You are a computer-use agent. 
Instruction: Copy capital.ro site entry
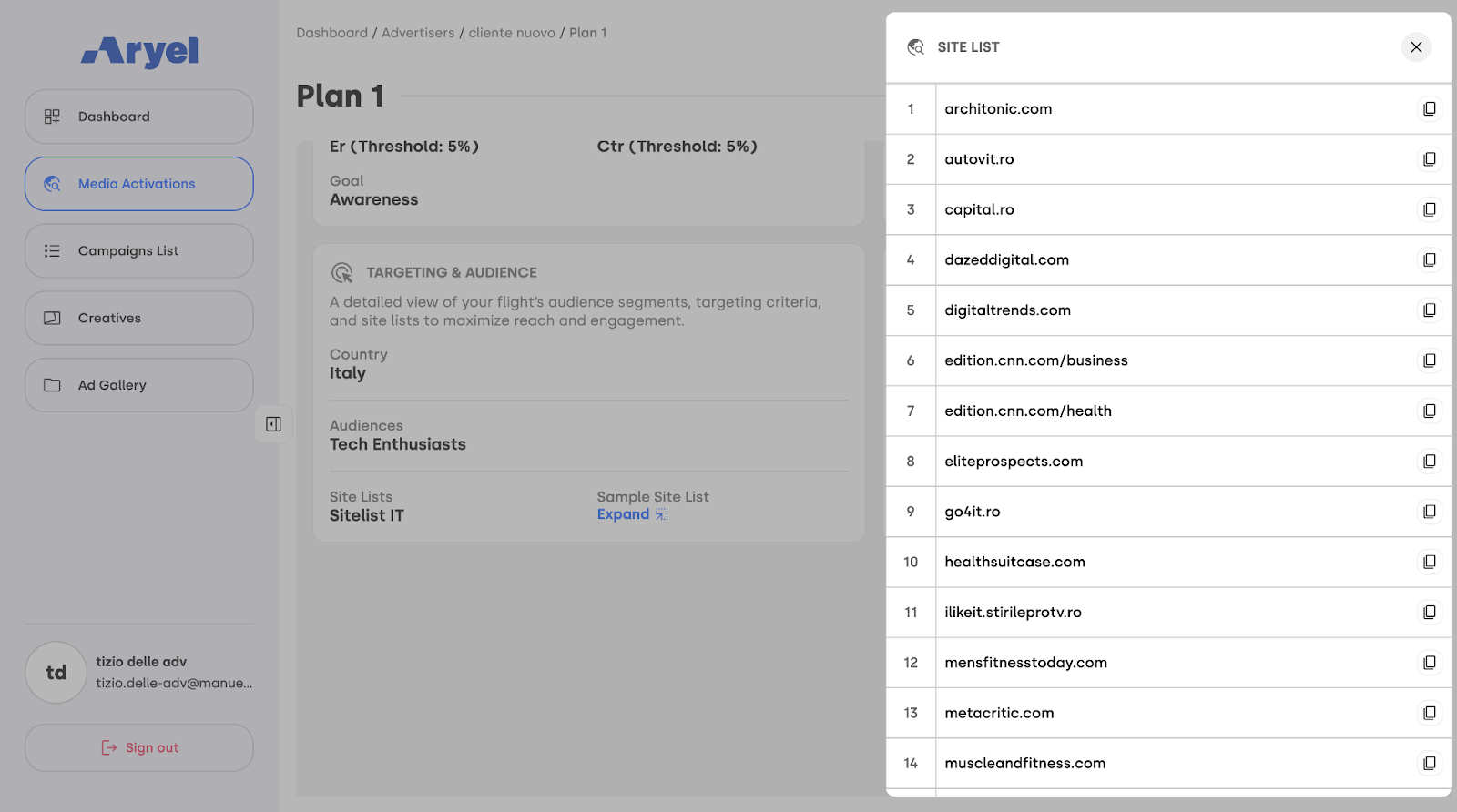tap(1430, 209)
